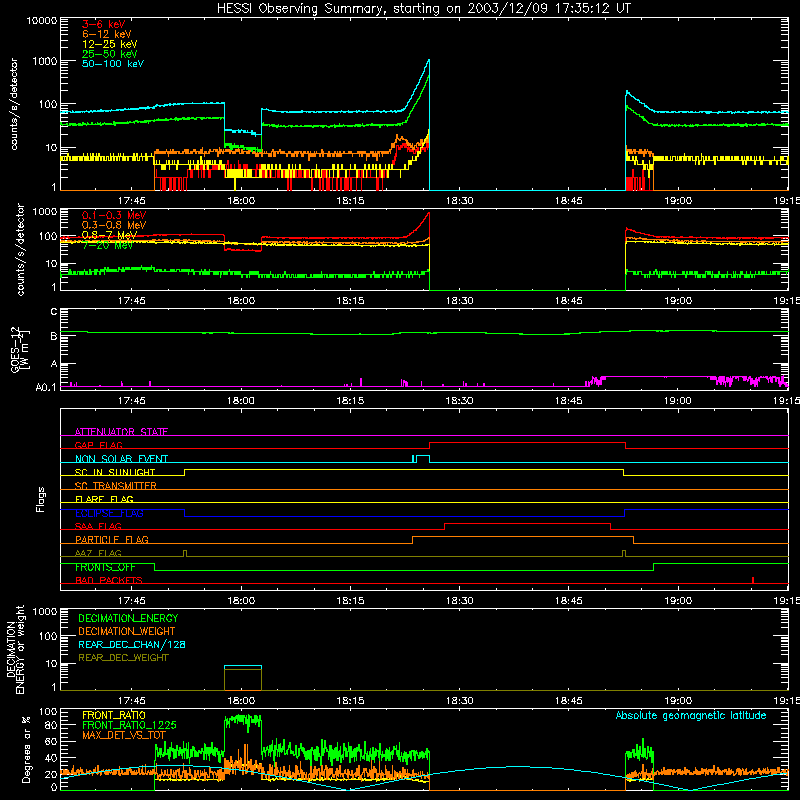Click the '80' y-axis tick label
This screenshot has height=800, width=800.
click(x=51, y=725)
